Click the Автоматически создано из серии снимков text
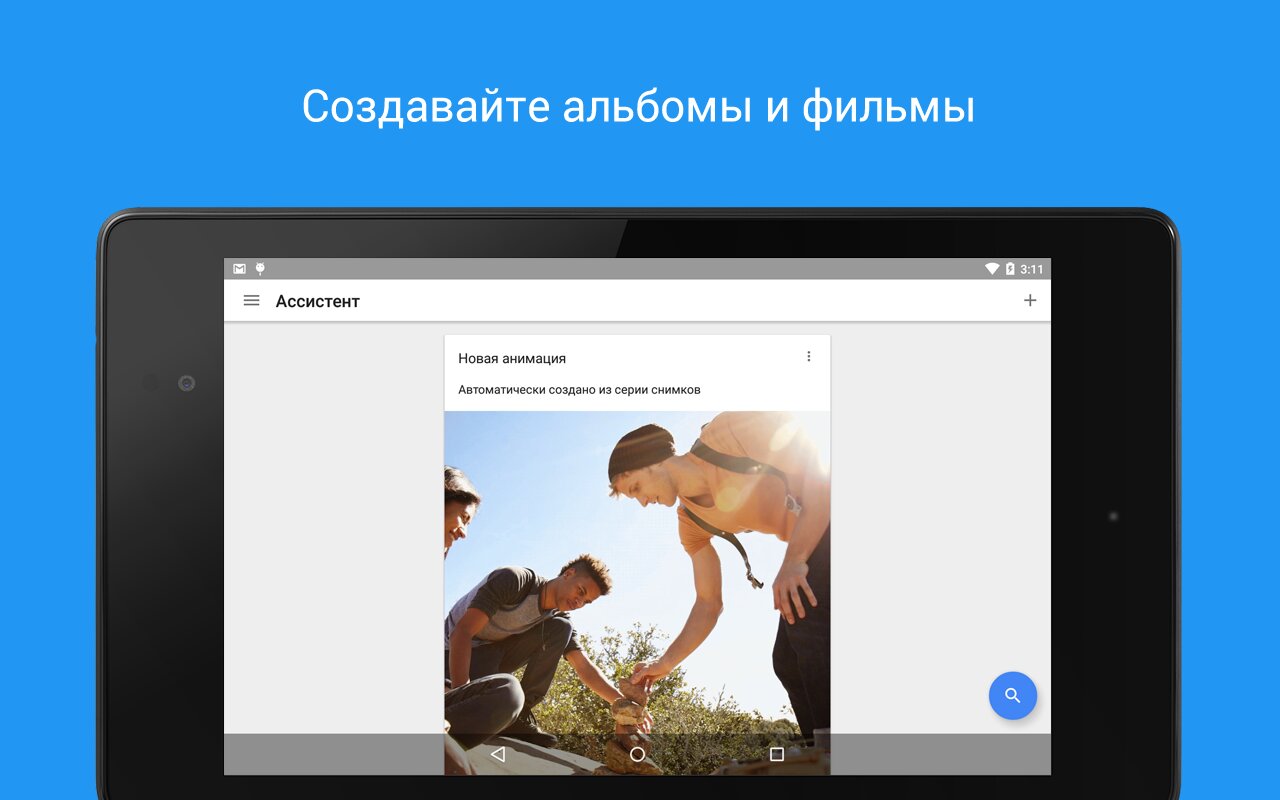Image resolution: width=1280 pixels, height=800 pixels. click(x=579, y=390)
